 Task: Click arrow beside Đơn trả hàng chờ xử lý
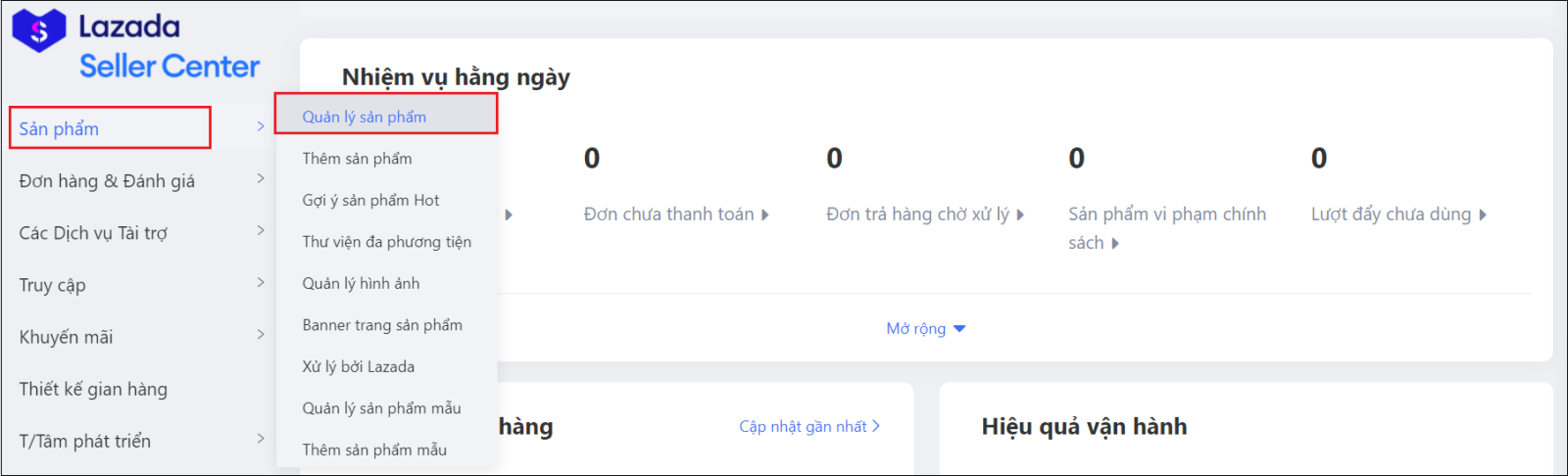coord(1020,214)
